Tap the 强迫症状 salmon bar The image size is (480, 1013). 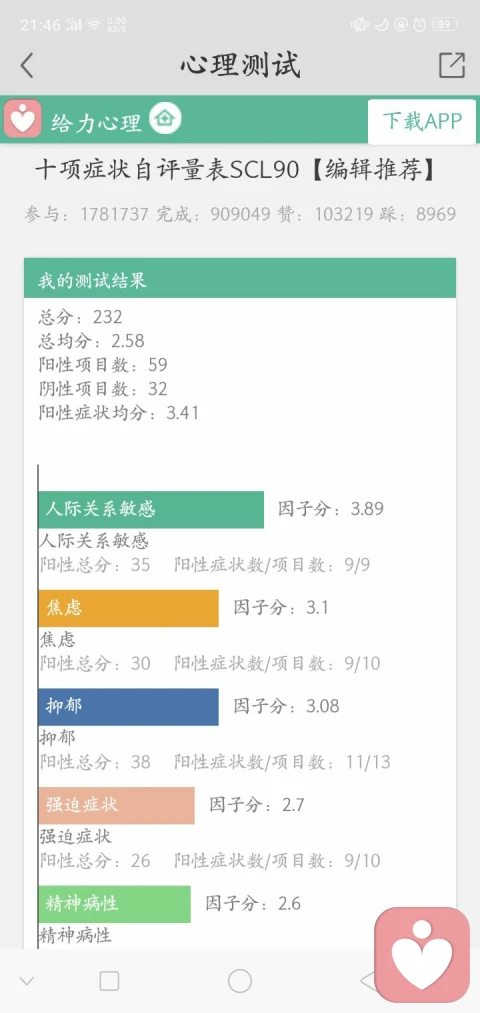pos(116,805)
